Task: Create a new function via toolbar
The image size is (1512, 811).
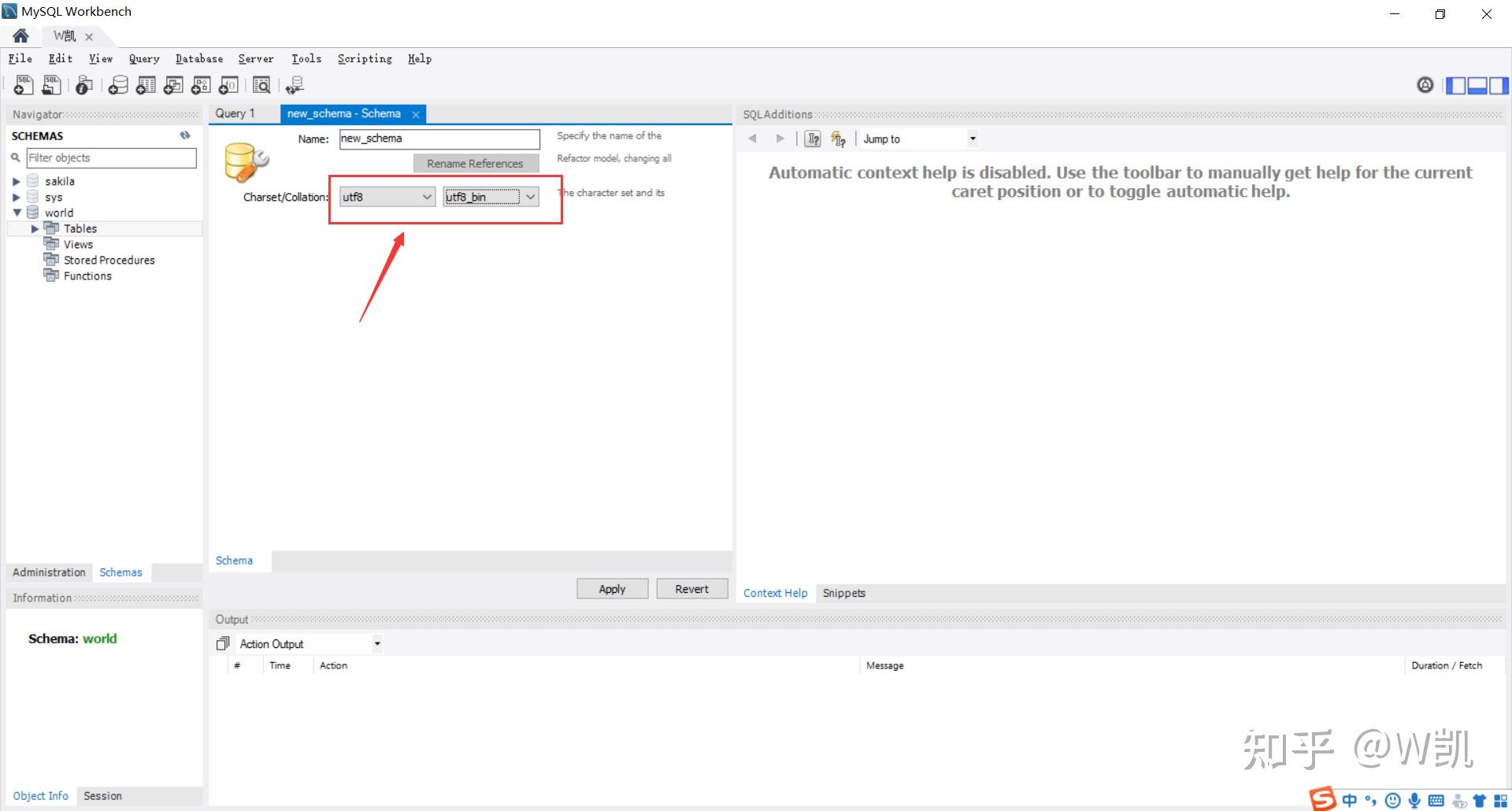Action: tap(228, 85)
